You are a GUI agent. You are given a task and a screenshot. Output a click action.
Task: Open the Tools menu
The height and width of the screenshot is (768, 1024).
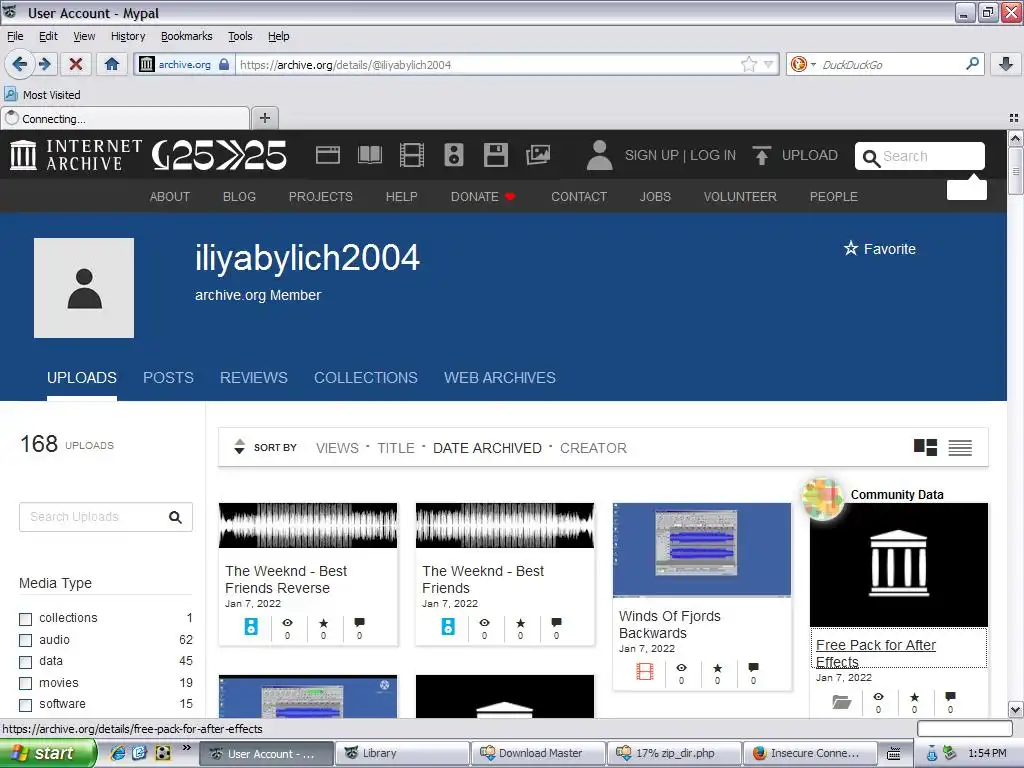point(240,36)
